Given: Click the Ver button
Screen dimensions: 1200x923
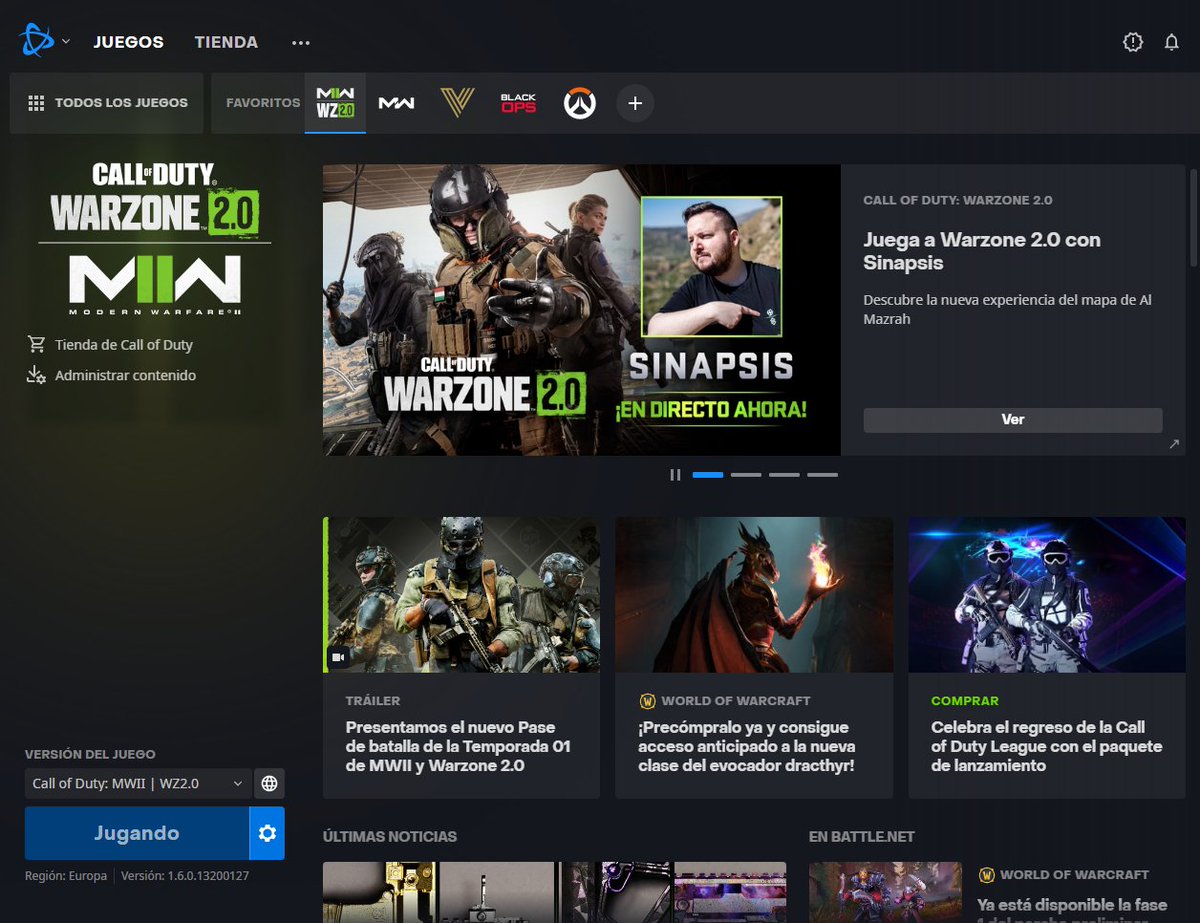Looking at the screenshot, I should (1013, 420).
